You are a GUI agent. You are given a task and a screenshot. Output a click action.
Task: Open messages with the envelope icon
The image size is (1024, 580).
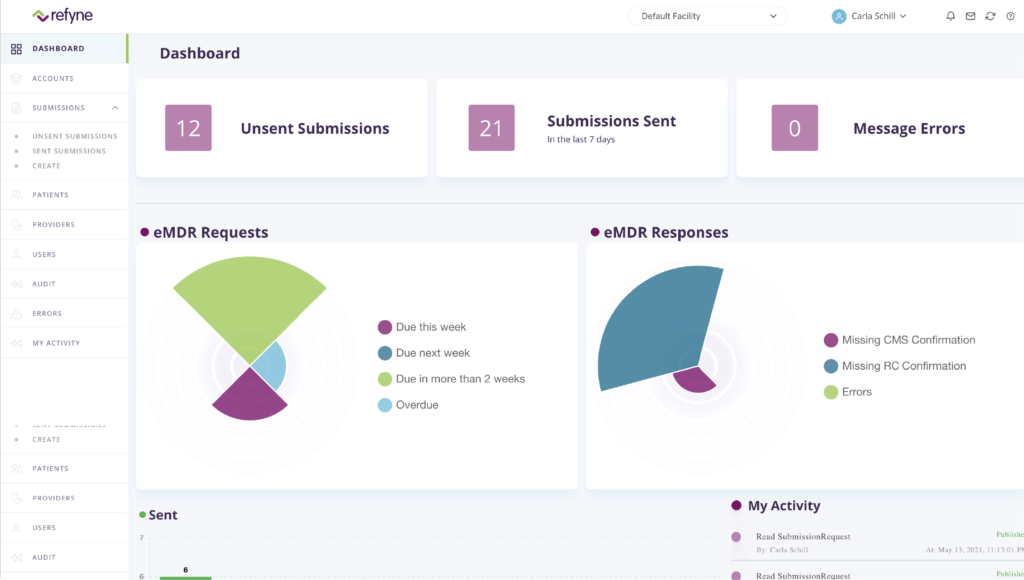click(x=970, y=15)
